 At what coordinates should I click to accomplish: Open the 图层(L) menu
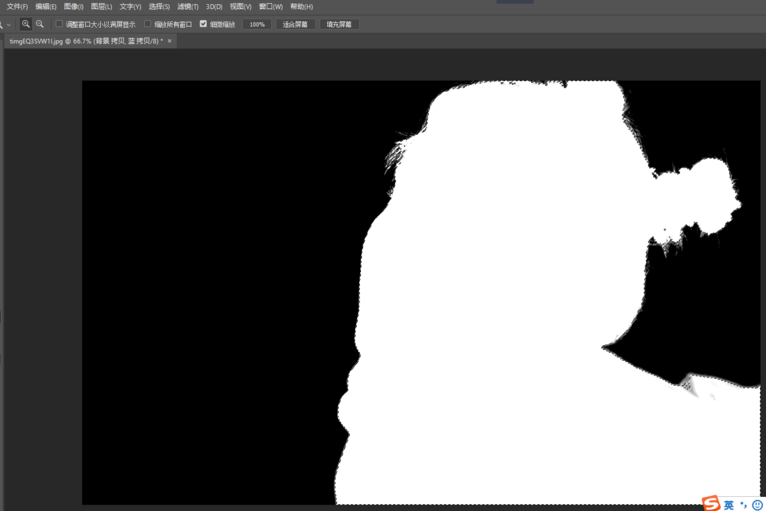click(x=101, y=6)
